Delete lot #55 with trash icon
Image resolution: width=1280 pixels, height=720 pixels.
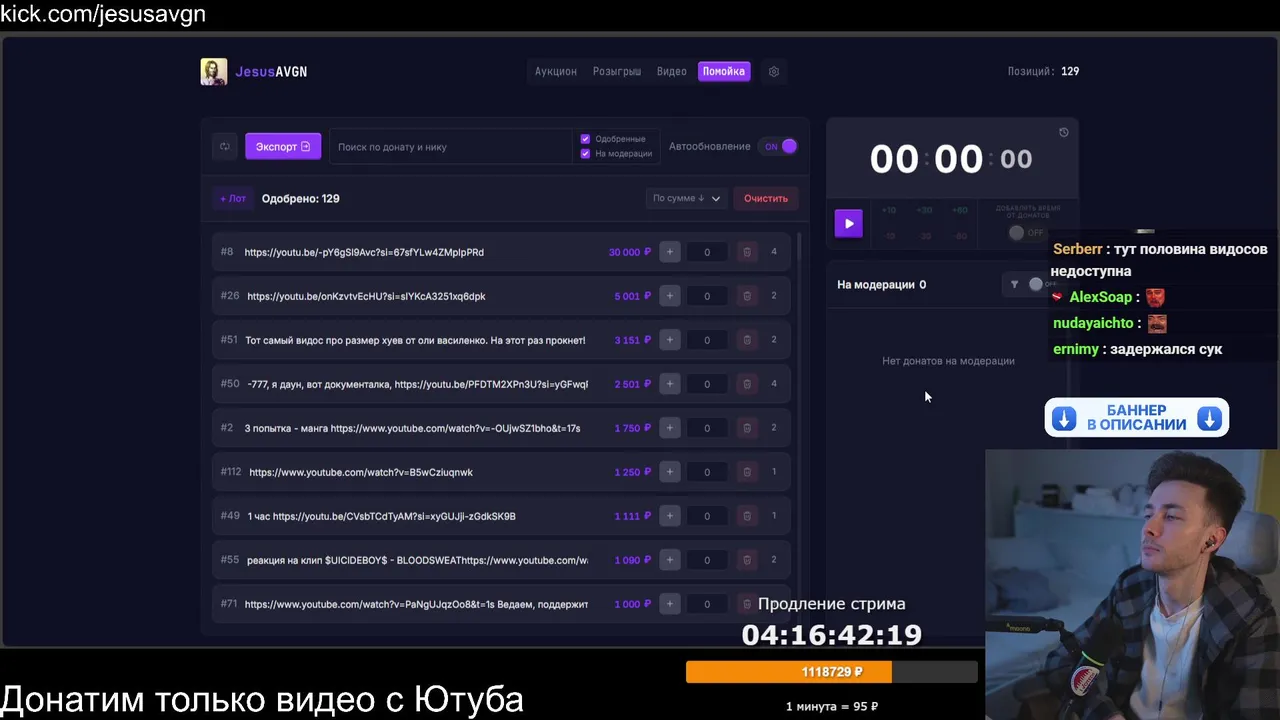pyautogui.click(x=747, y=560)
